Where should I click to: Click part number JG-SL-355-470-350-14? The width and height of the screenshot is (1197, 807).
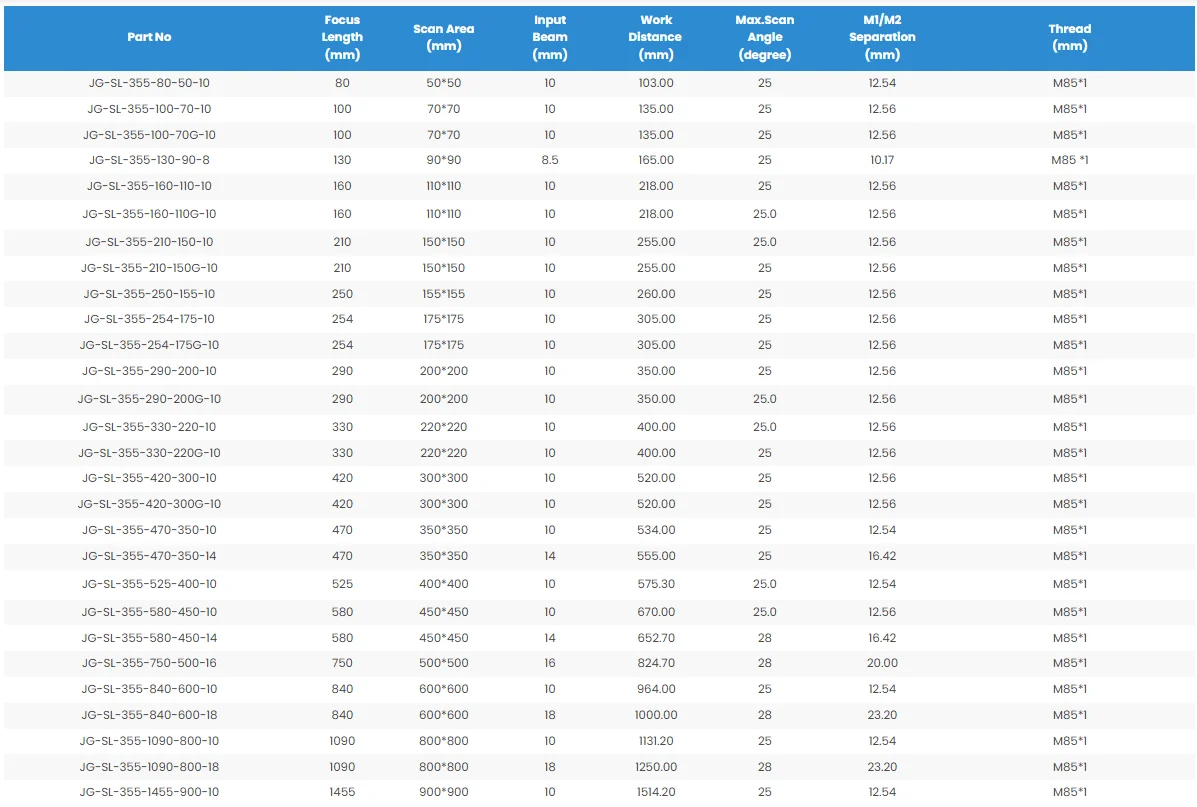(x=149, y=556)
